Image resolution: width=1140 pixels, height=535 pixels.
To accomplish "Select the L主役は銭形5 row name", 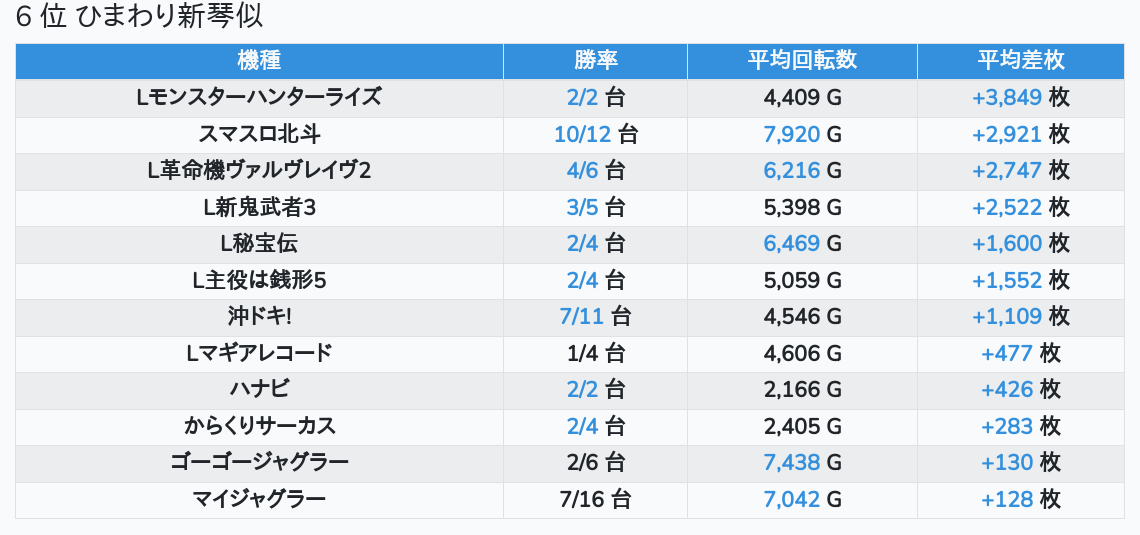I will (259, 280).
